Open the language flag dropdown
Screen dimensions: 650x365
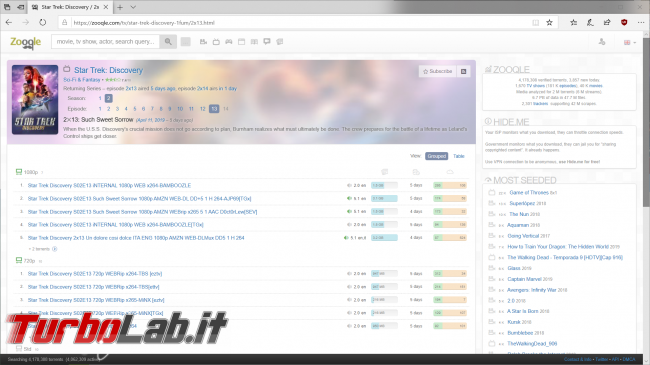click(x=630, y=42)
